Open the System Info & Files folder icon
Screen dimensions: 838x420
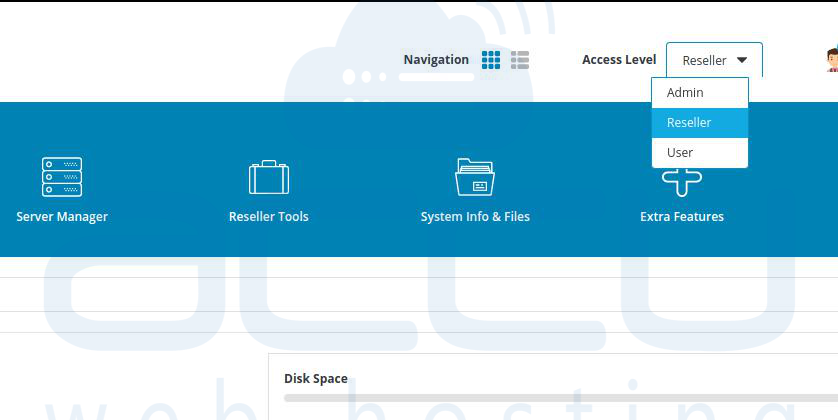(x=475, y=177)
